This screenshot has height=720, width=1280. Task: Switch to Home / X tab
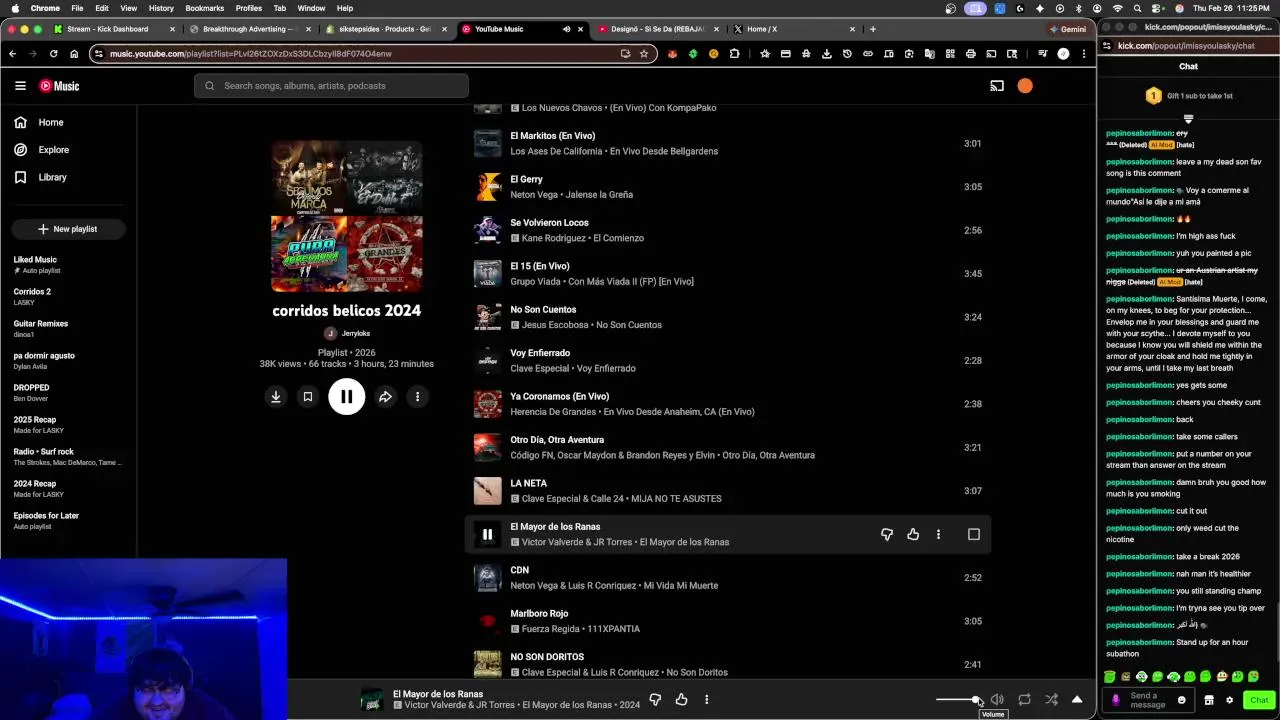tap(795, 29)
